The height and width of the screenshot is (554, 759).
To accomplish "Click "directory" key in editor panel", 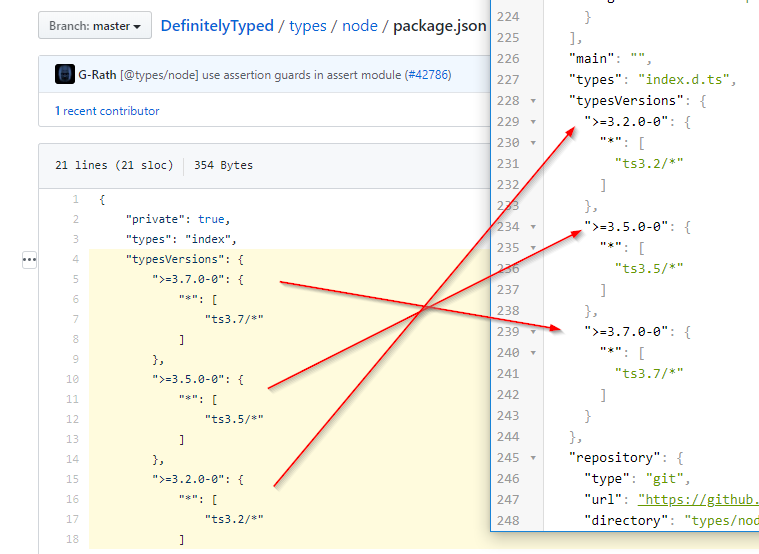I will pyautogui.click(x=626, y=521).
